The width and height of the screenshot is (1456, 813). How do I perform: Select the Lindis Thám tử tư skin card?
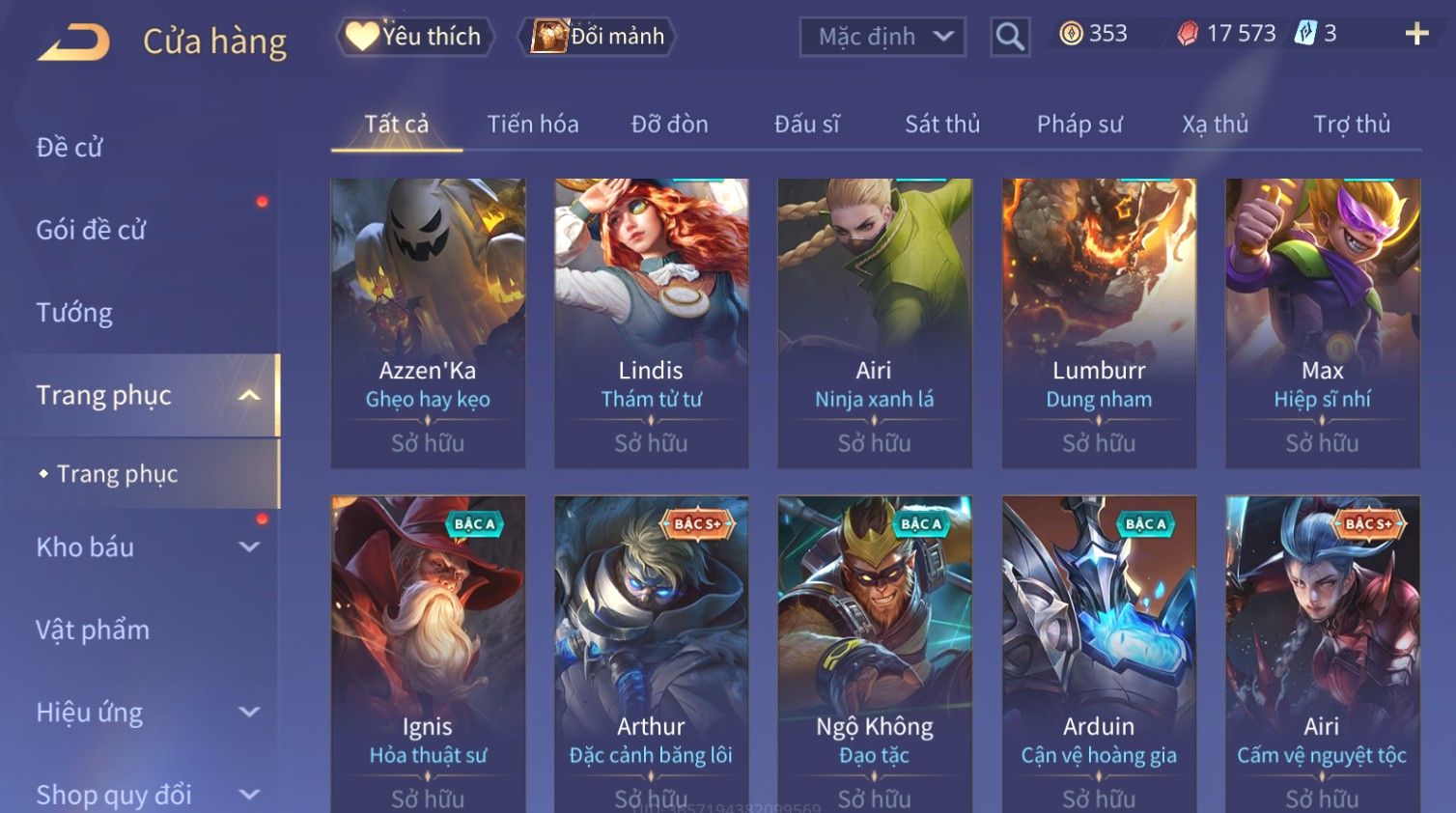coord(651,323)
